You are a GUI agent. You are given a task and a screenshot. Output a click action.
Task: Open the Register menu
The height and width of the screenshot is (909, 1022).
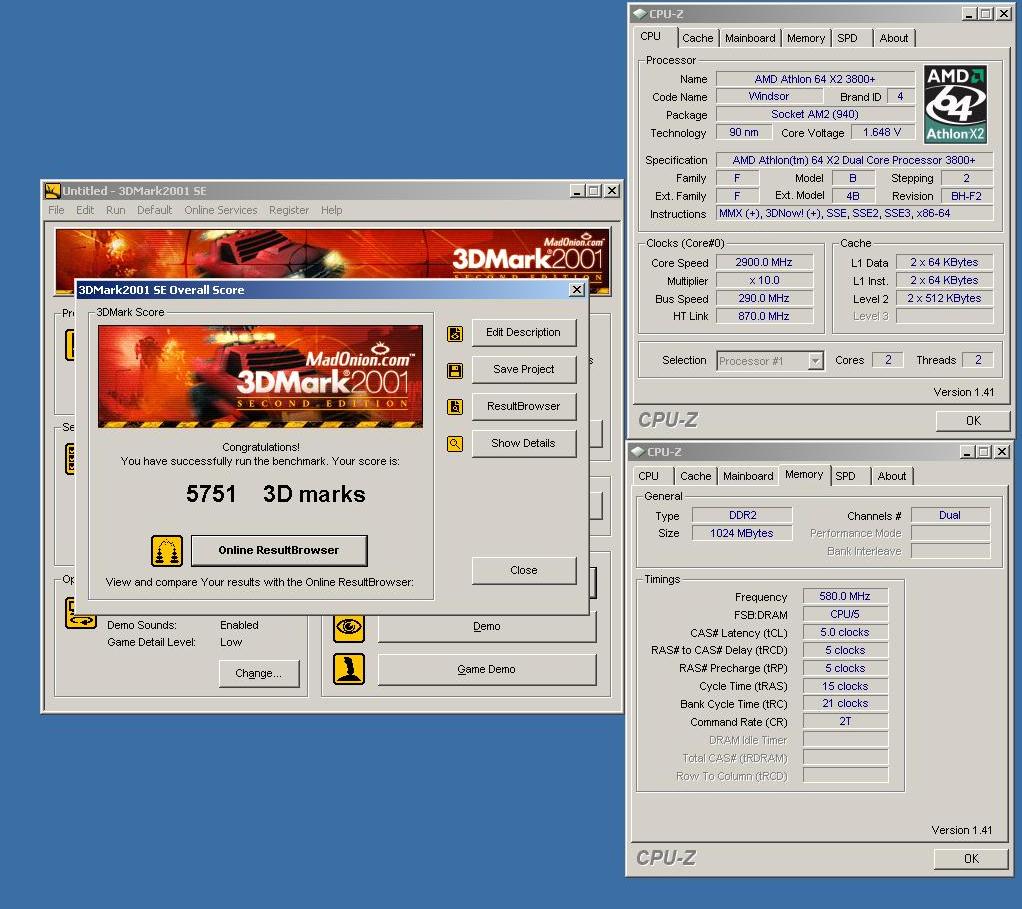click(x=289, y=210)
